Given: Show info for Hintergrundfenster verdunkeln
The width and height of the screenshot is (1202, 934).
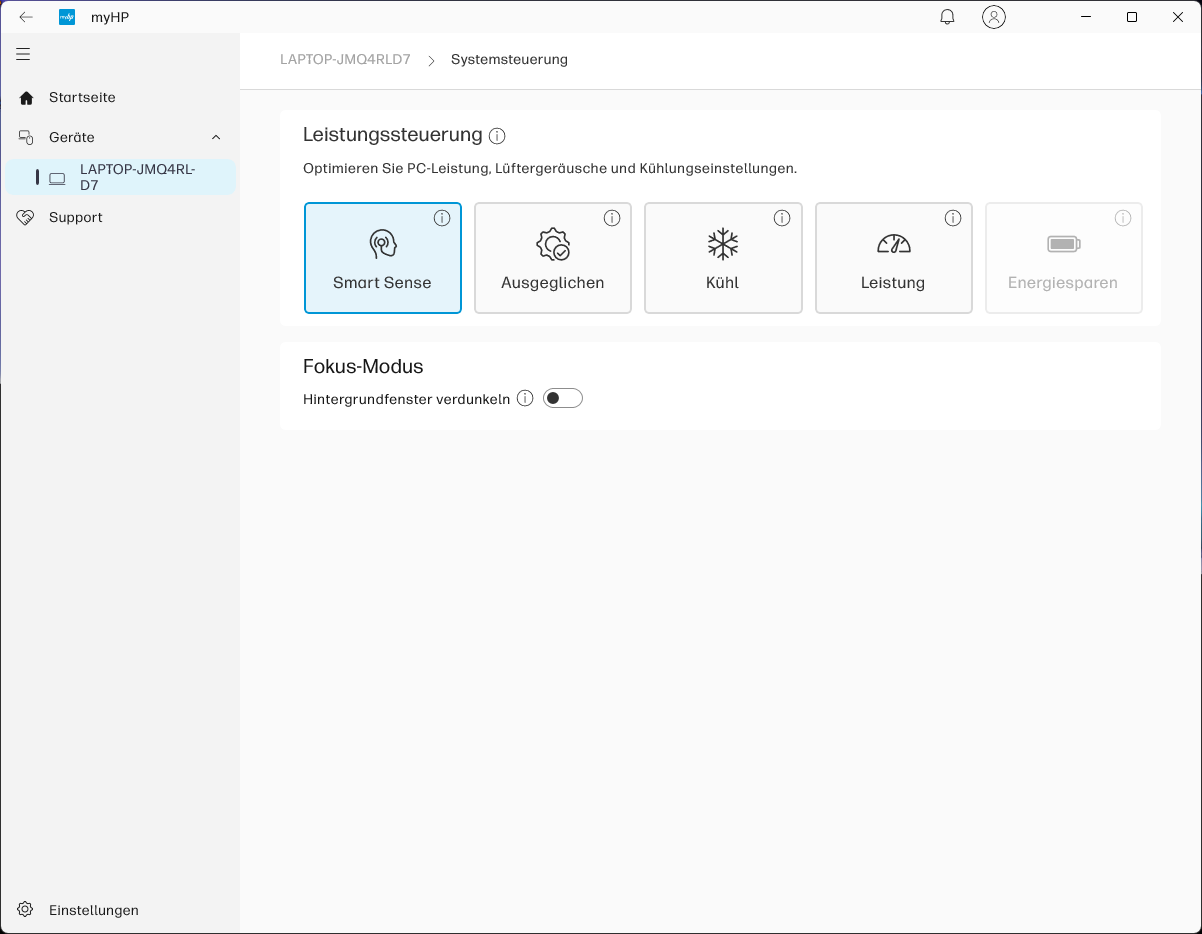Looking at the screenshot, I should click(525, 398).
